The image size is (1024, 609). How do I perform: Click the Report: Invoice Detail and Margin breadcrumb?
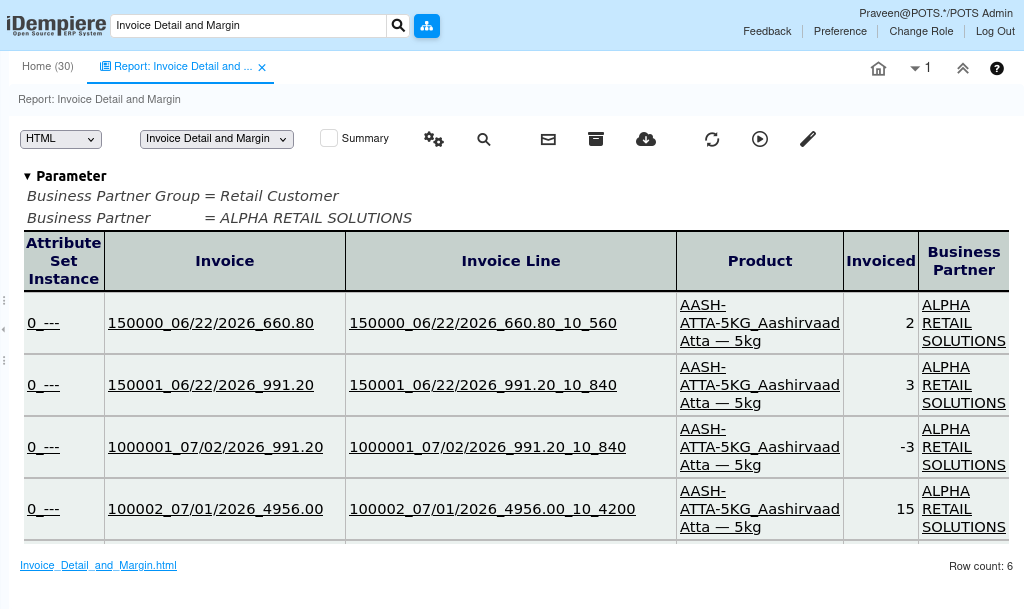tap(99, 99)
